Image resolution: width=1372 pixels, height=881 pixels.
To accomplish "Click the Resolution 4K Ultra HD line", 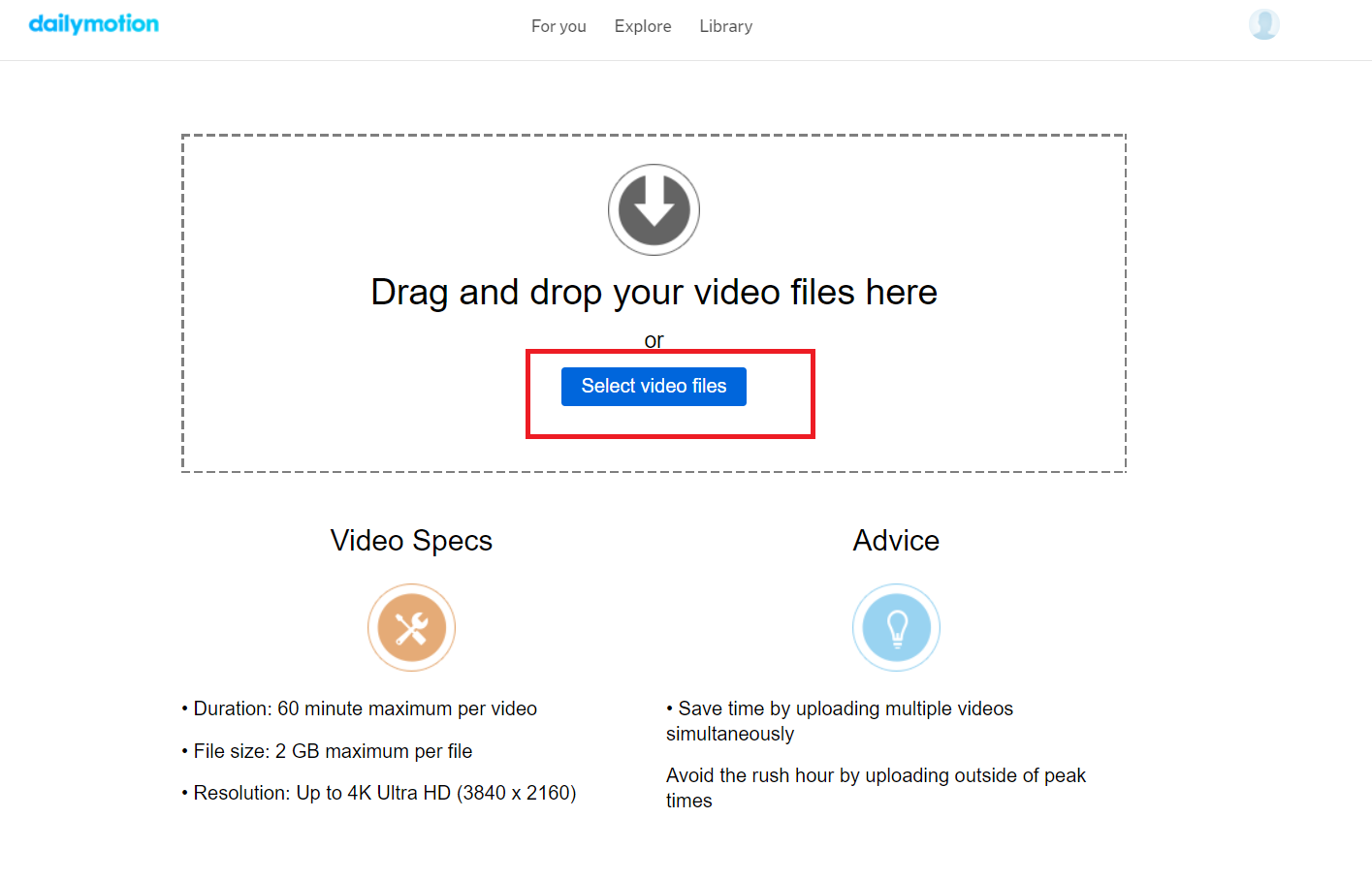I will pyautogui.click(x=379, y=793).
